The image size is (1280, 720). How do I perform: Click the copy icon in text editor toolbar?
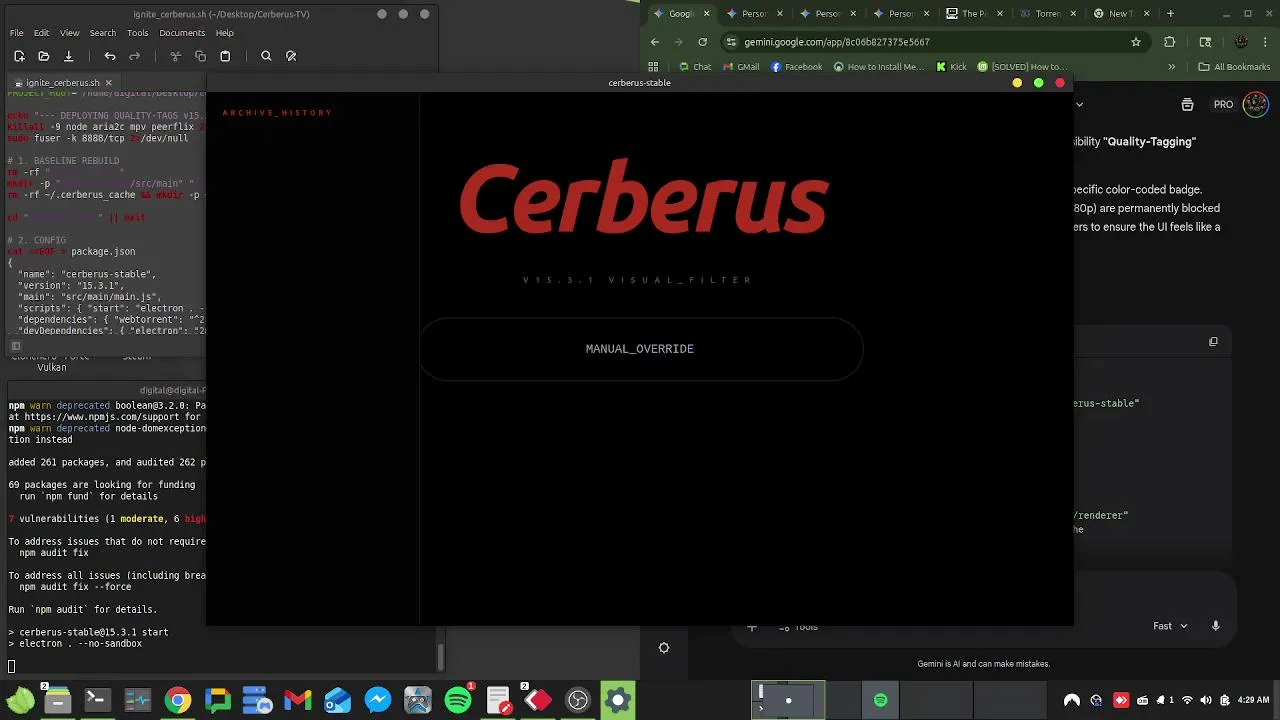[200, 56]
